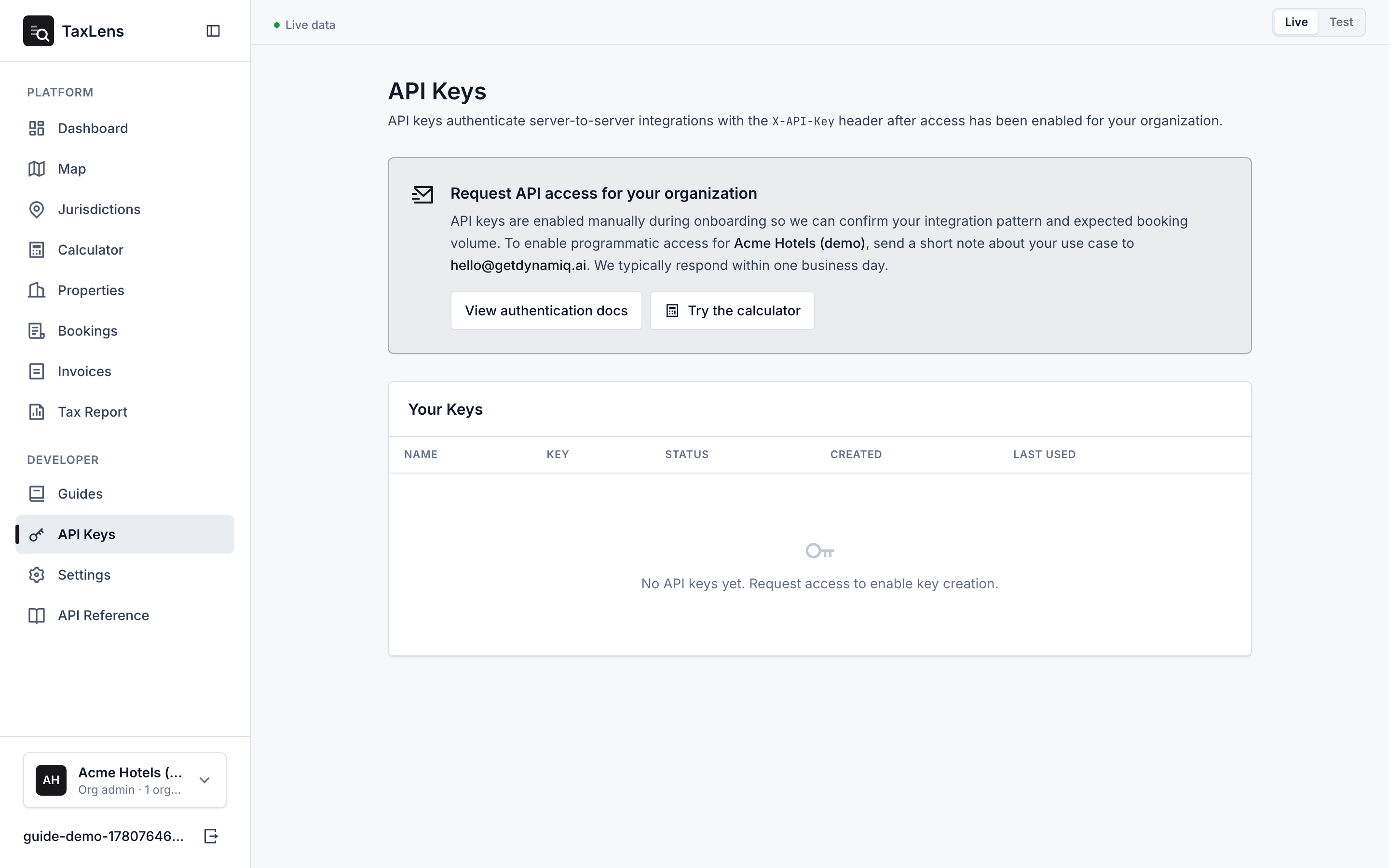The image size is (1389, 868).
Task: Click the Guides icon in sidebar
Action: point(37,494)
